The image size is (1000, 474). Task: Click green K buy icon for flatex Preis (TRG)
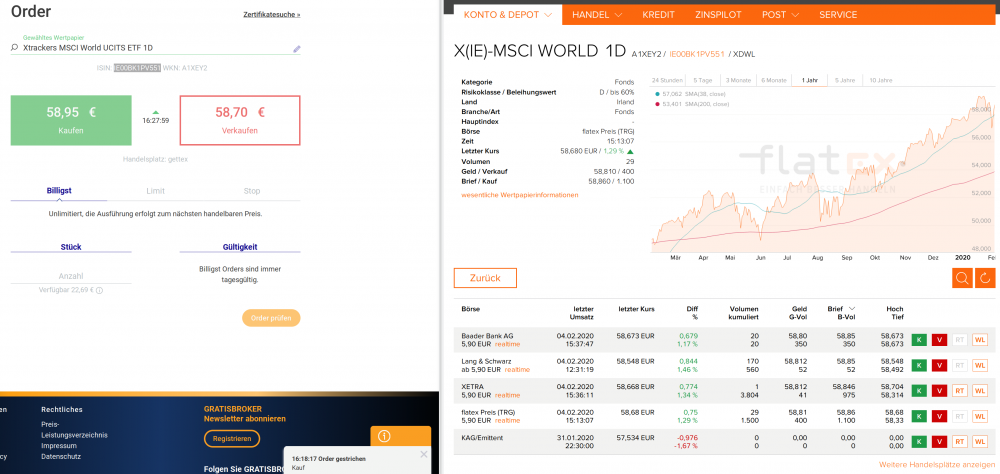(919, 417)
